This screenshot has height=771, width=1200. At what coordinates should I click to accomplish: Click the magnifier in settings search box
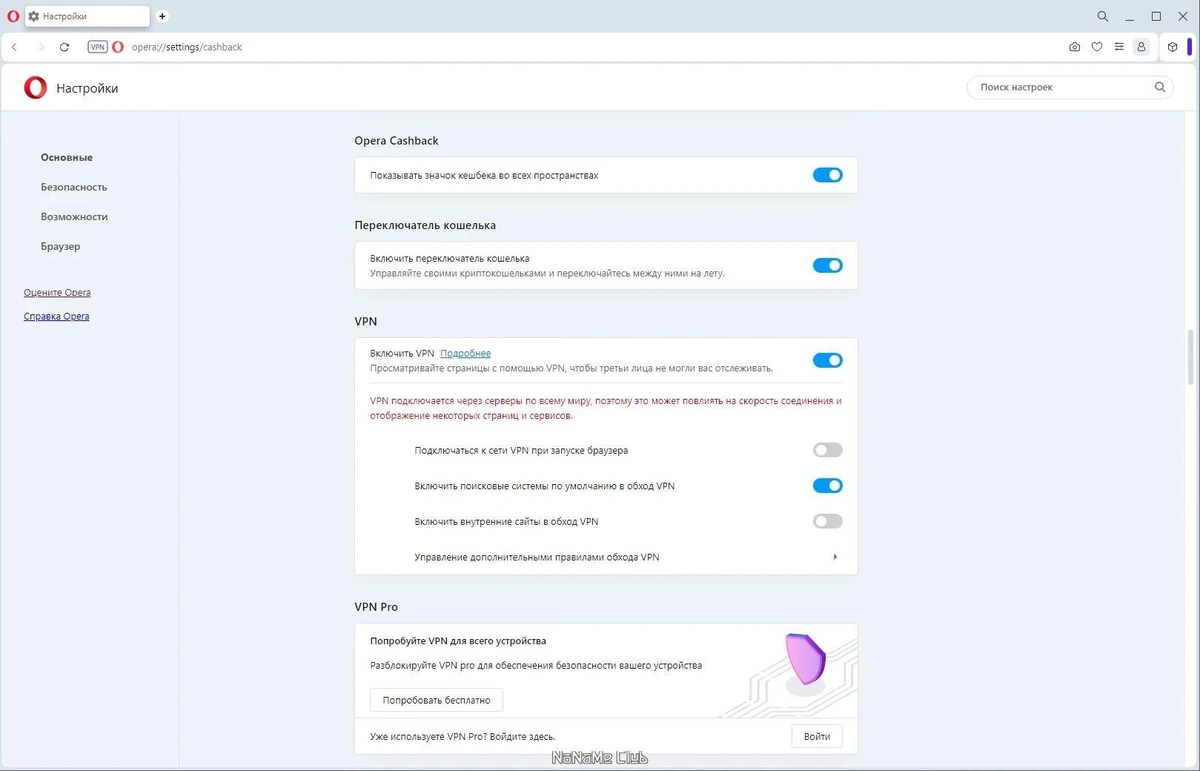coord(1160,87)
